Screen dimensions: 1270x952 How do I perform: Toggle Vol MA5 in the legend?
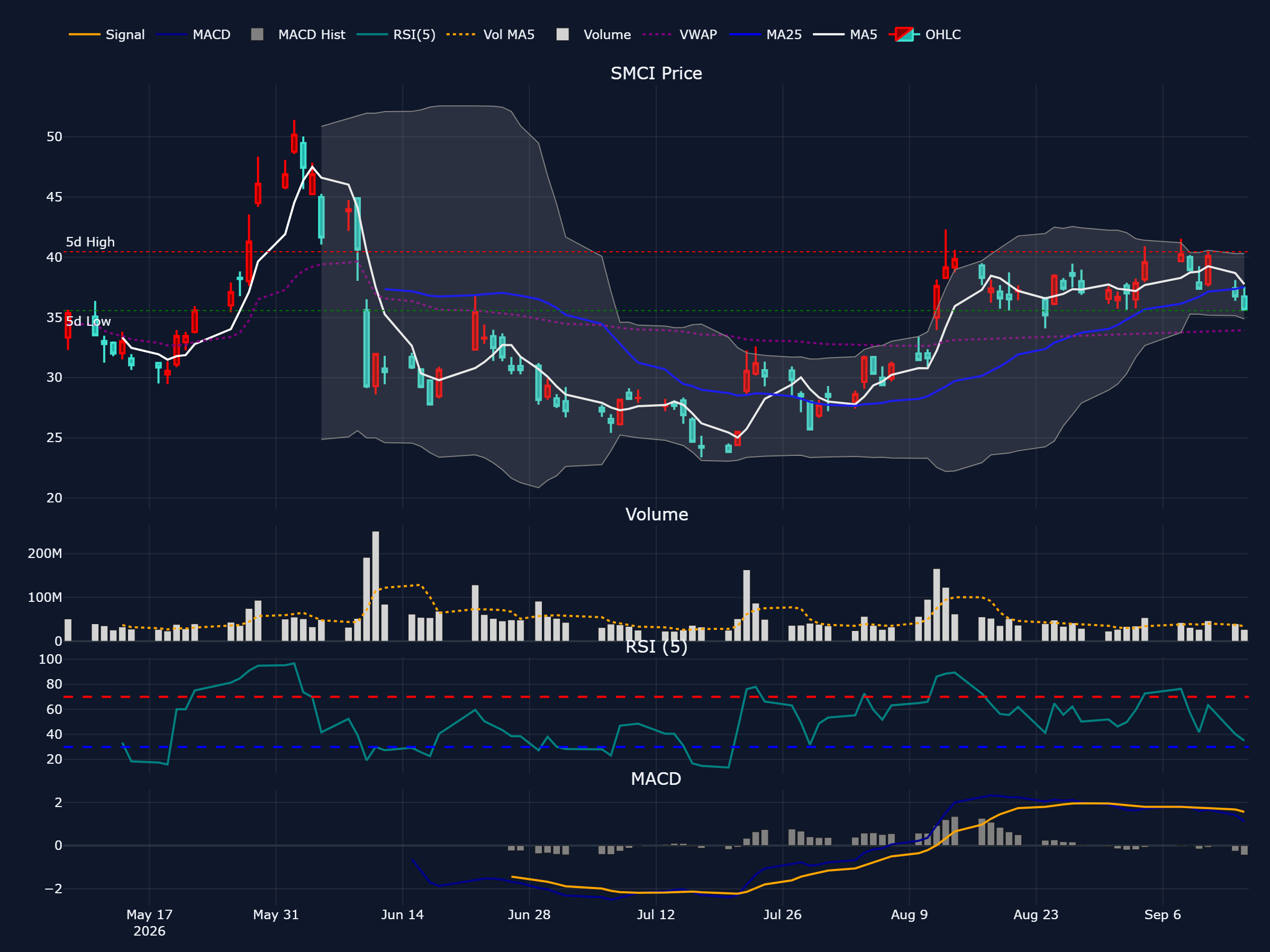click(491, 34)
